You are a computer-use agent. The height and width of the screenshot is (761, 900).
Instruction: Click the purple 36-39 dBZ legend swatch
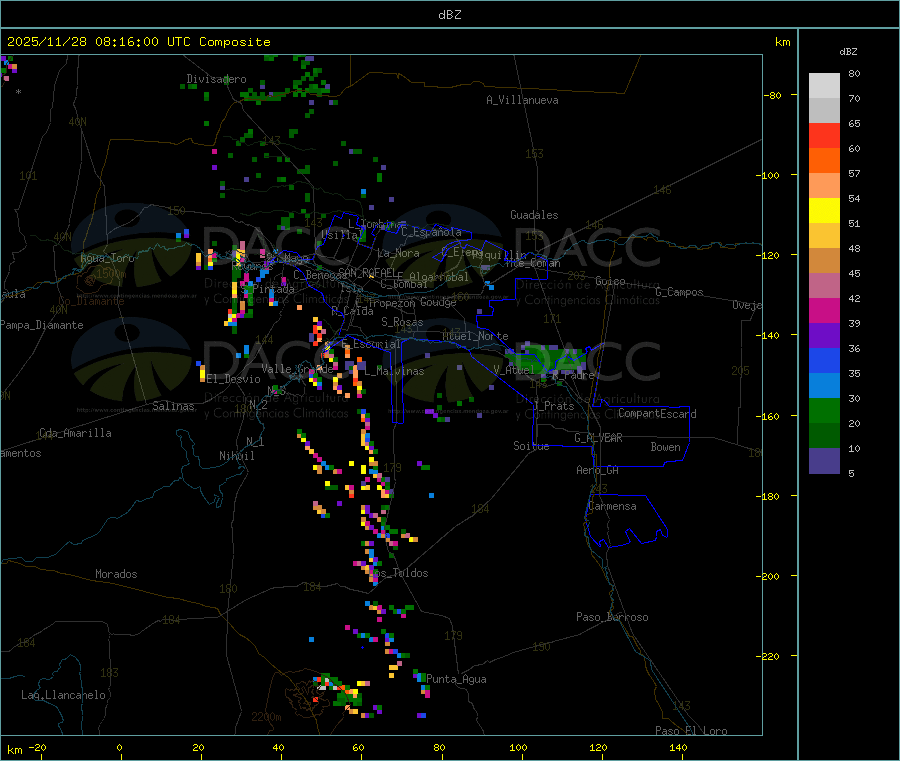coord(824,336)
